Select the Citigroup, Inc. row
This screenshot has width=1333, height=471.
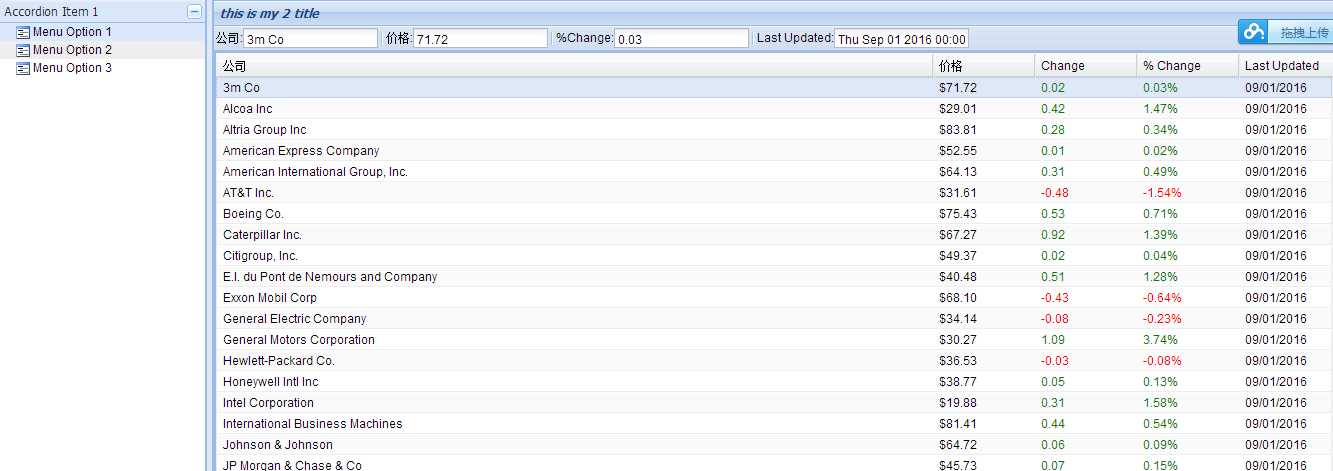point(774,256)
